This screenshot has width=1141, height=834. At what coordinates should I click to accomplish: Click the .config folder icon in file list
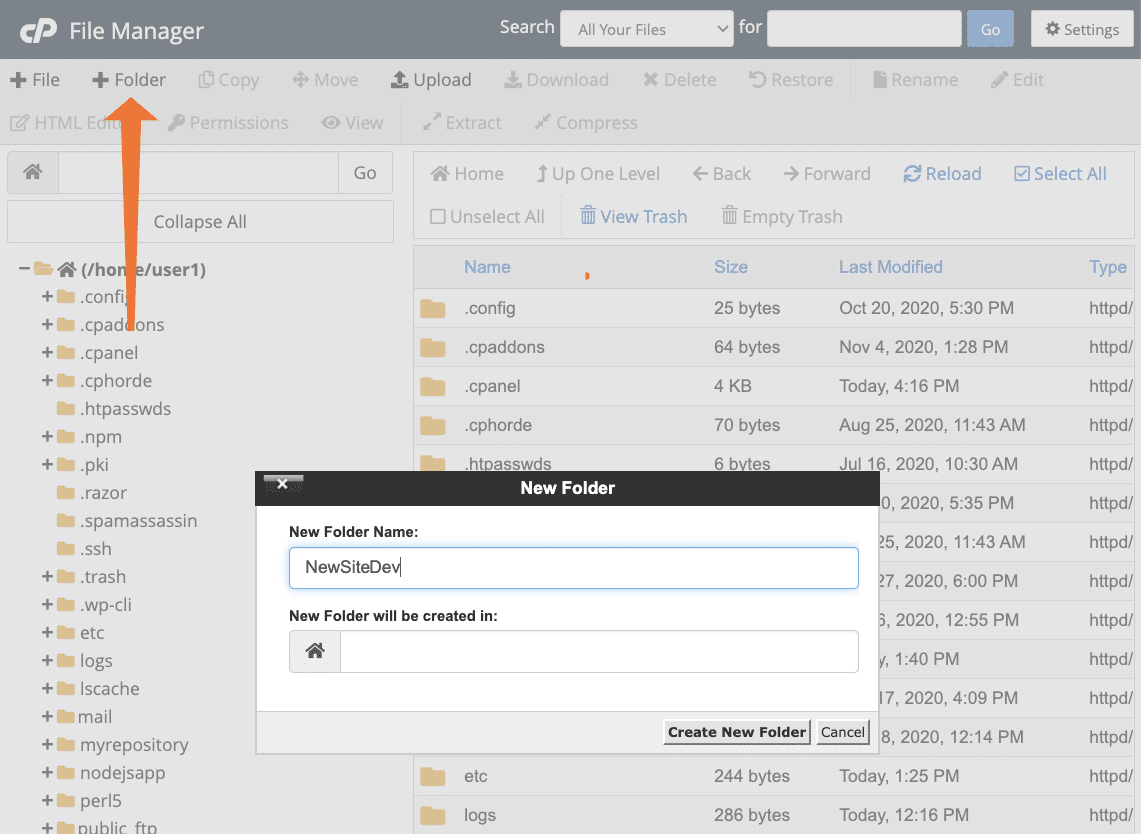pos(433,308)
